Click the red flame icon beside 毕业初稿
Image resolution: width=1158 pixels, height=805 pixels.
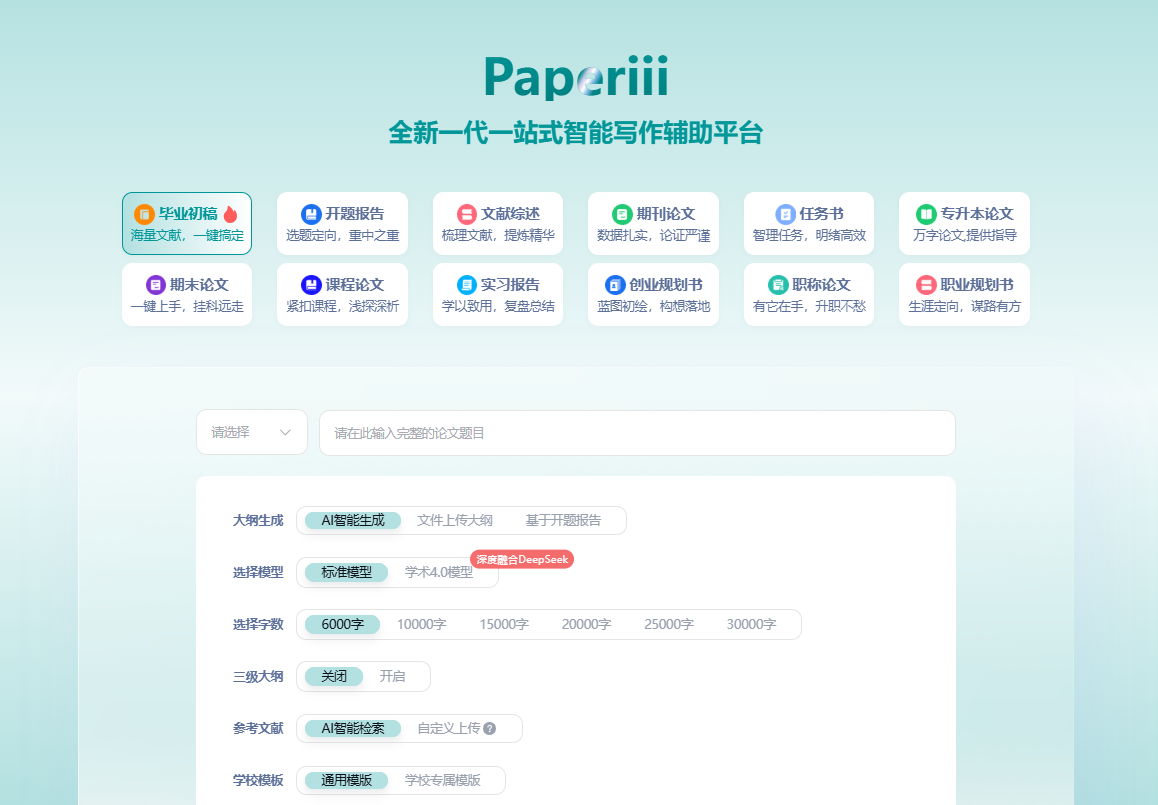(x=230, y=214)
